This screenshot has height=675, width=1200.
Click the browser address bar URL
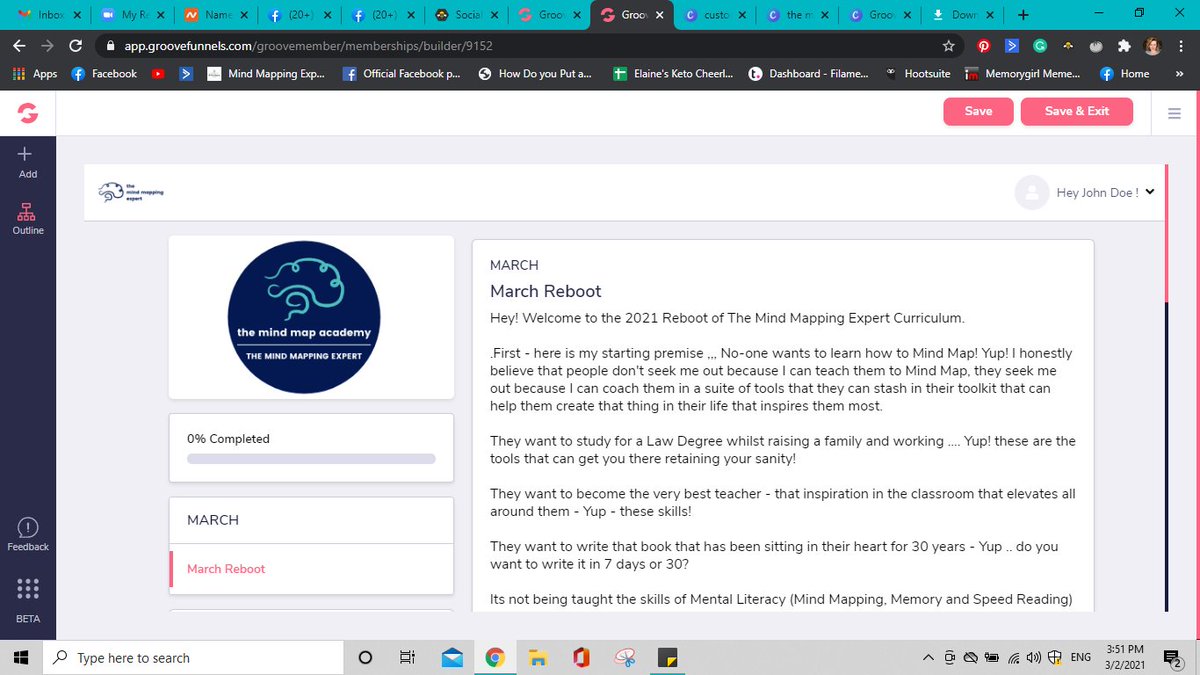tap(309, 46)
